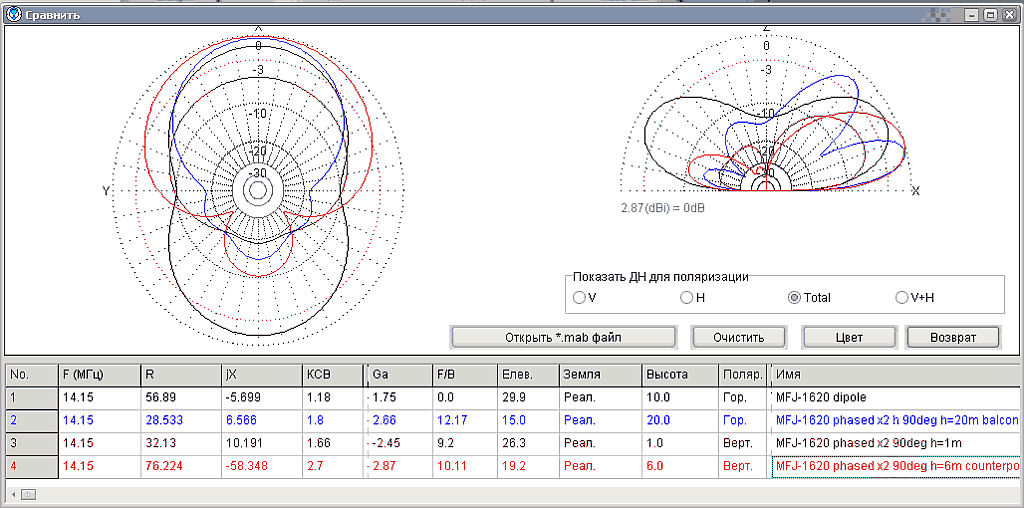Click the КСВ column header
This screenshot has height=508, width=1024.
point(332,374)
